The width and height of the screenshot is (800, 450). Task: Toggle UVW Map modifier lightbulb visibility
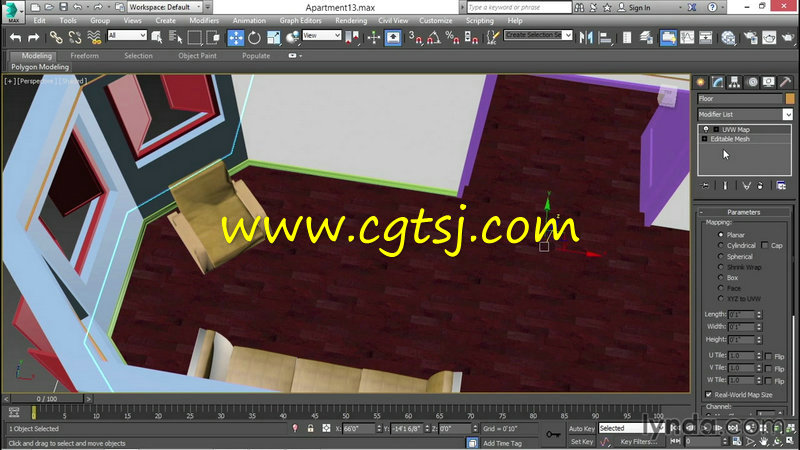(706, 130)
